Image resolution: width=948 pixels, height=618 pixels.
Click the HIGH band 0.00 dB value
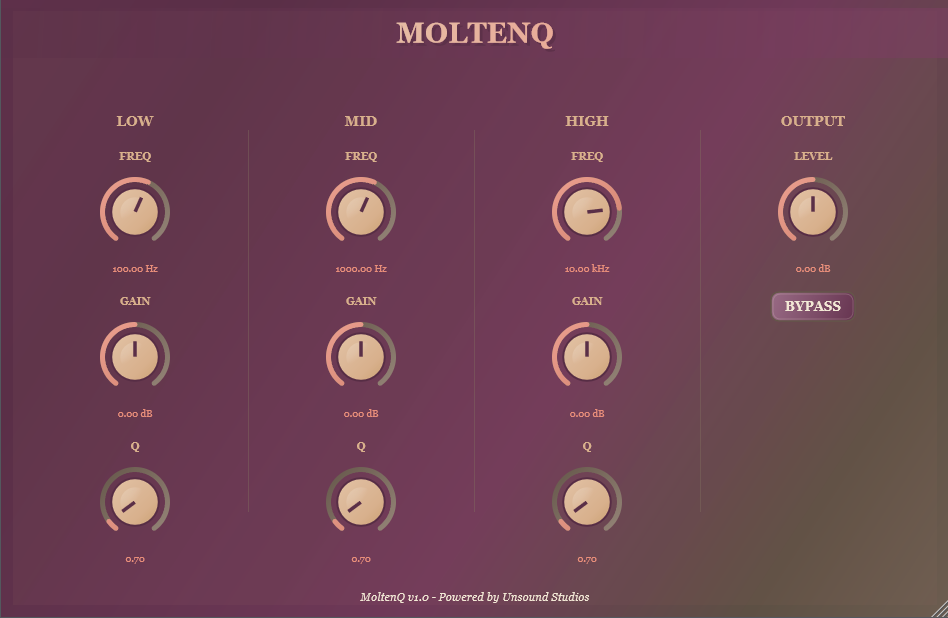click(x=587, y=414)
